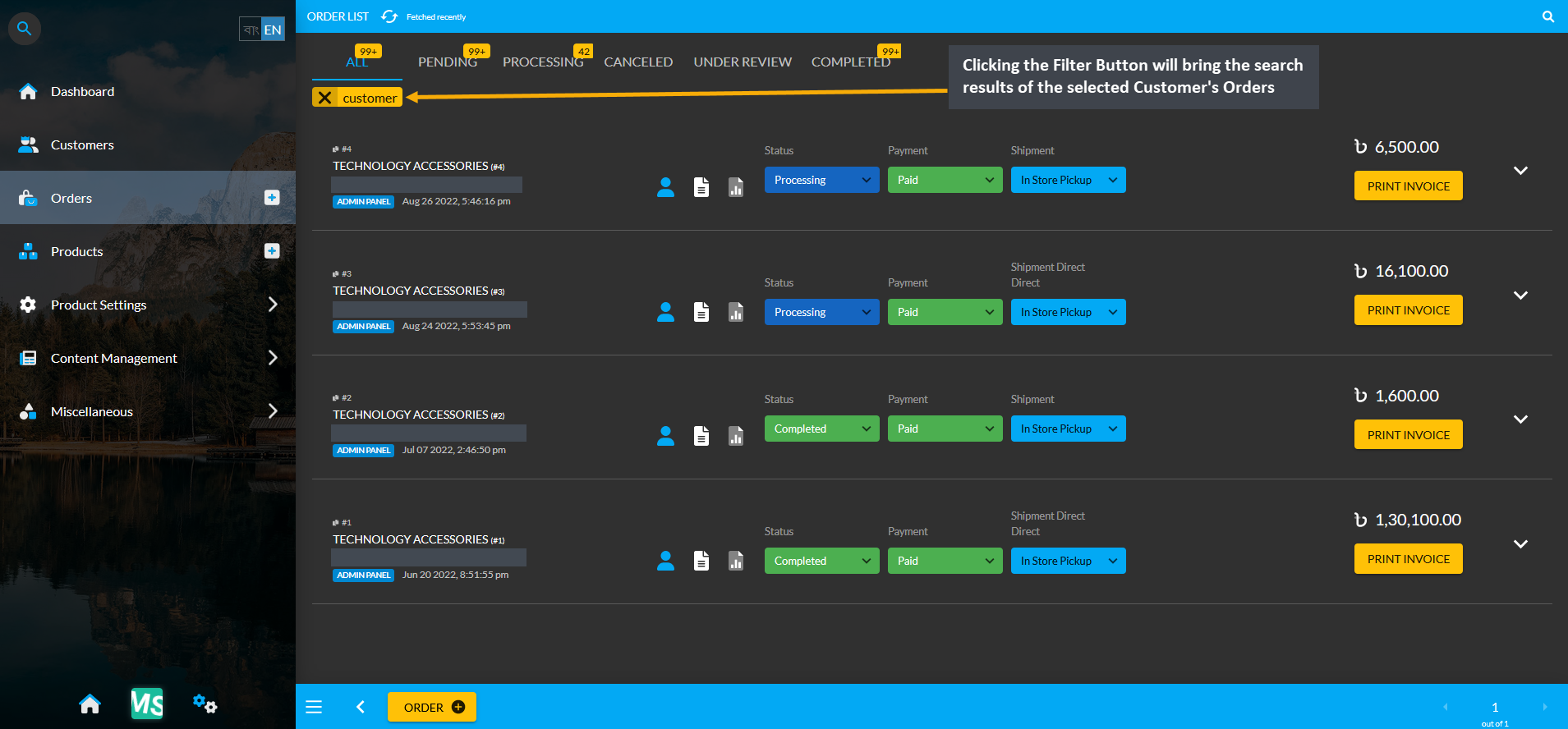This screenshot has width=1568, height=729.
Task: Click the MS logo icon
Action: (x=147, y=704)
